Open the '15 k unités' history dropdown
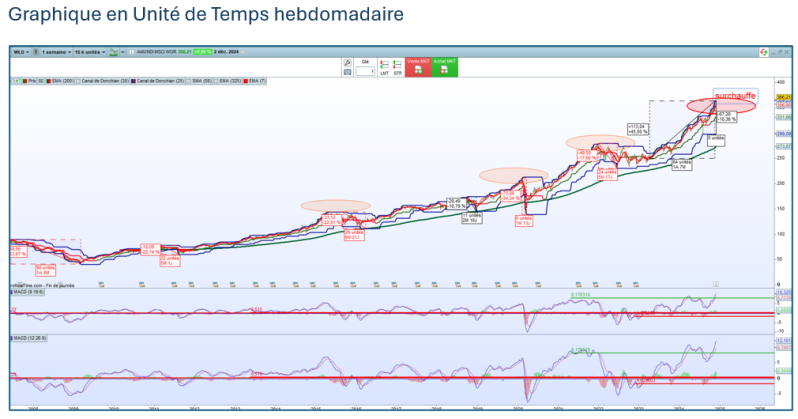This screenshot has width=798, height=419. coord(90,52)
